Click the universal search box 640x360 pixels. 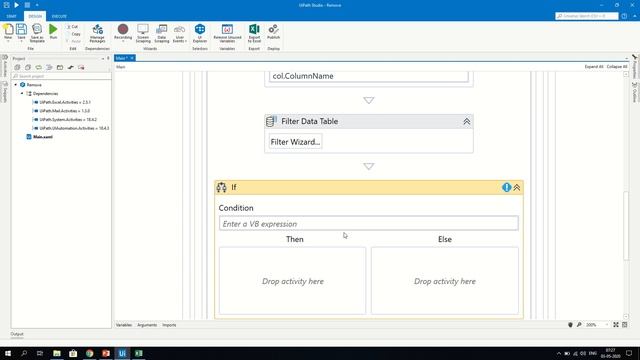(587, 16)
